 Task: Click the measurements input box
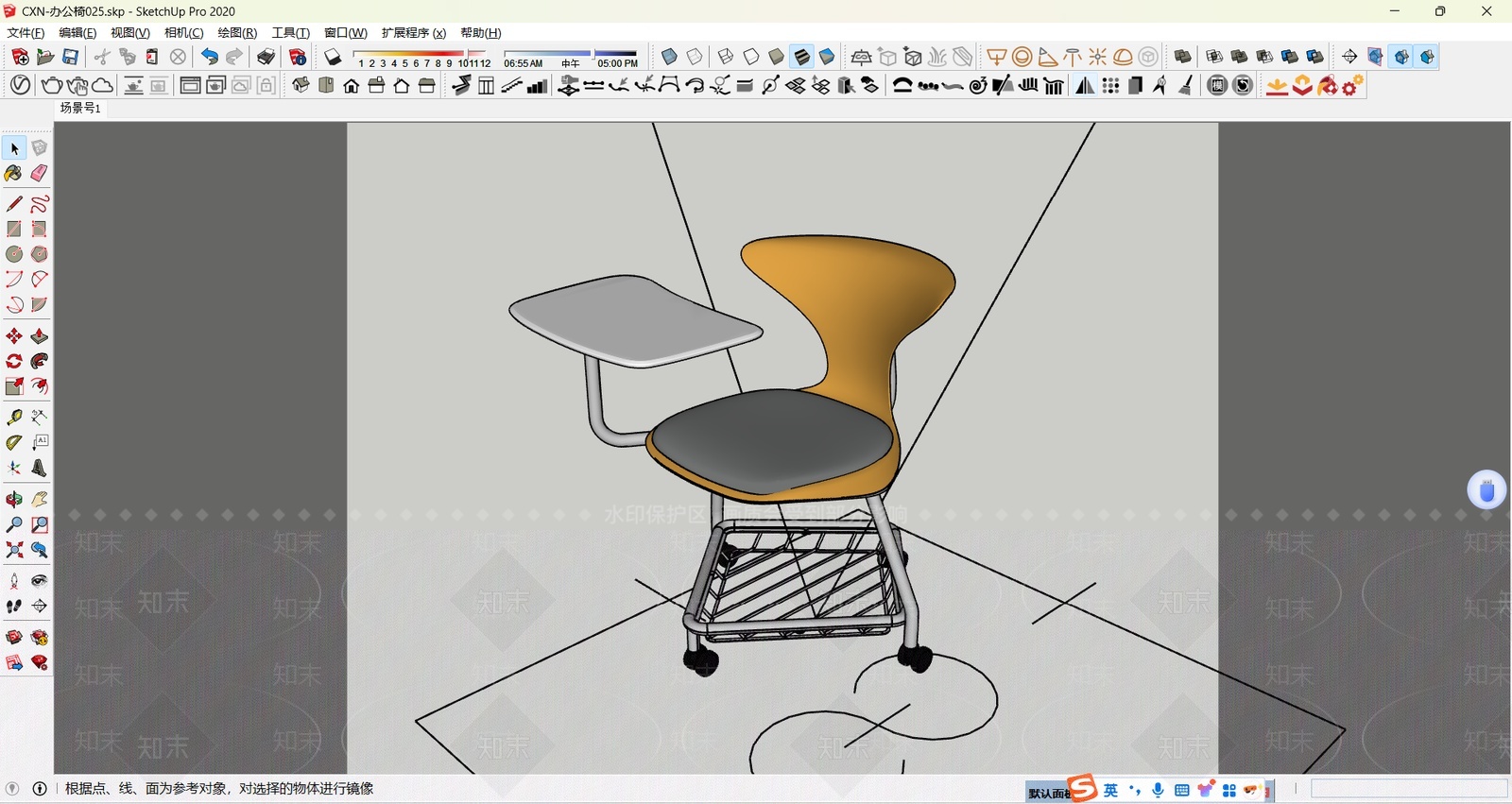click(x=1409, y=789)
